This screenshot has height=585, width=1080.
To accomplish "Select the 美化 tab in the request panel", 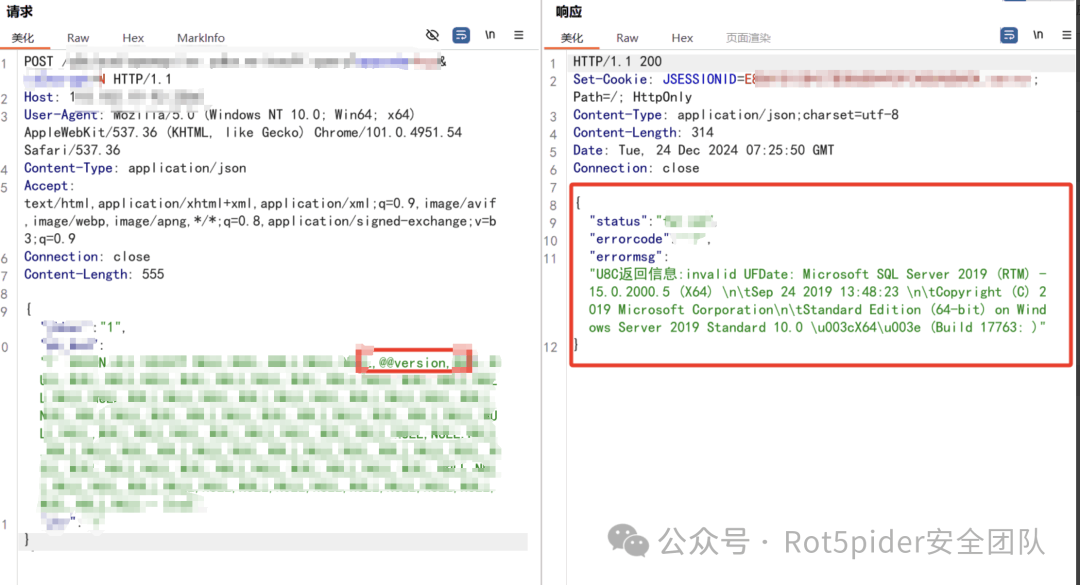I will click(23, 38).
